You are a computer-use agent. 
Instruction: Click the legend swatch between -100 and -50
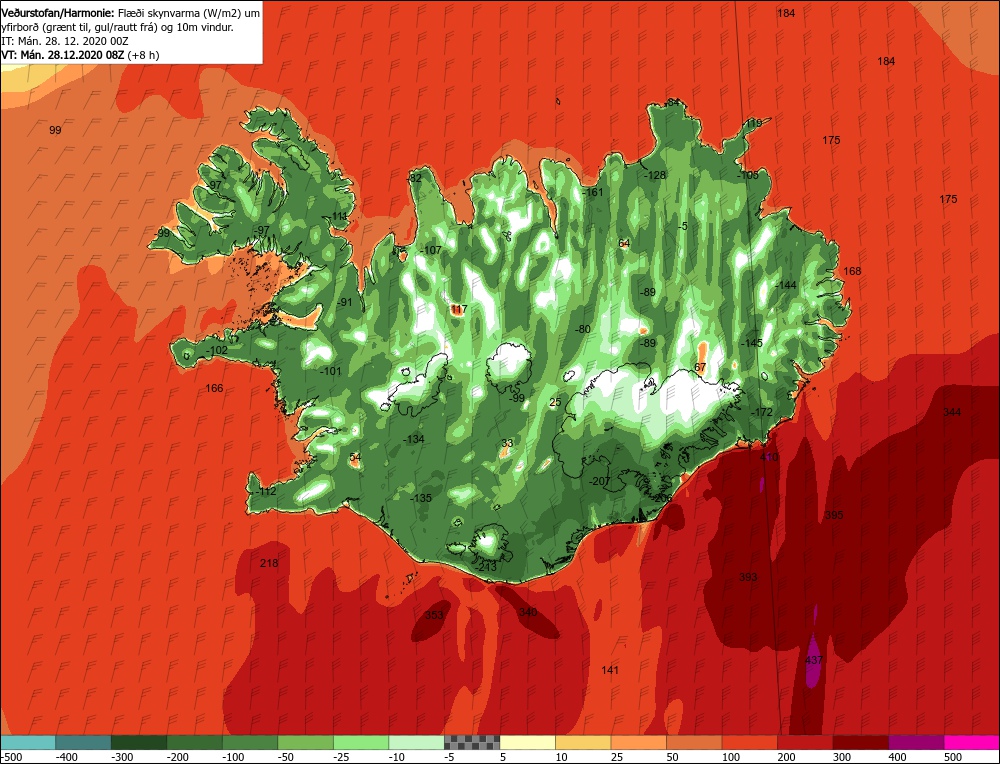250,742
